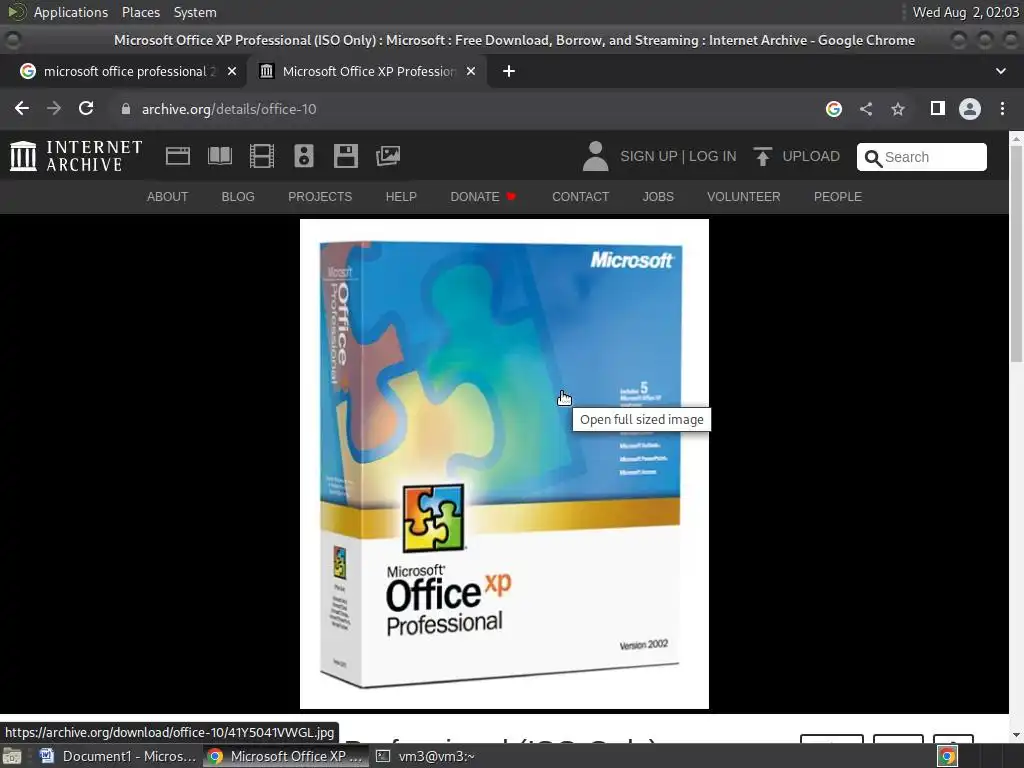This screenshot has height=768, width=1024.
Task: Open the HELP link
Action: click(401, 197)
